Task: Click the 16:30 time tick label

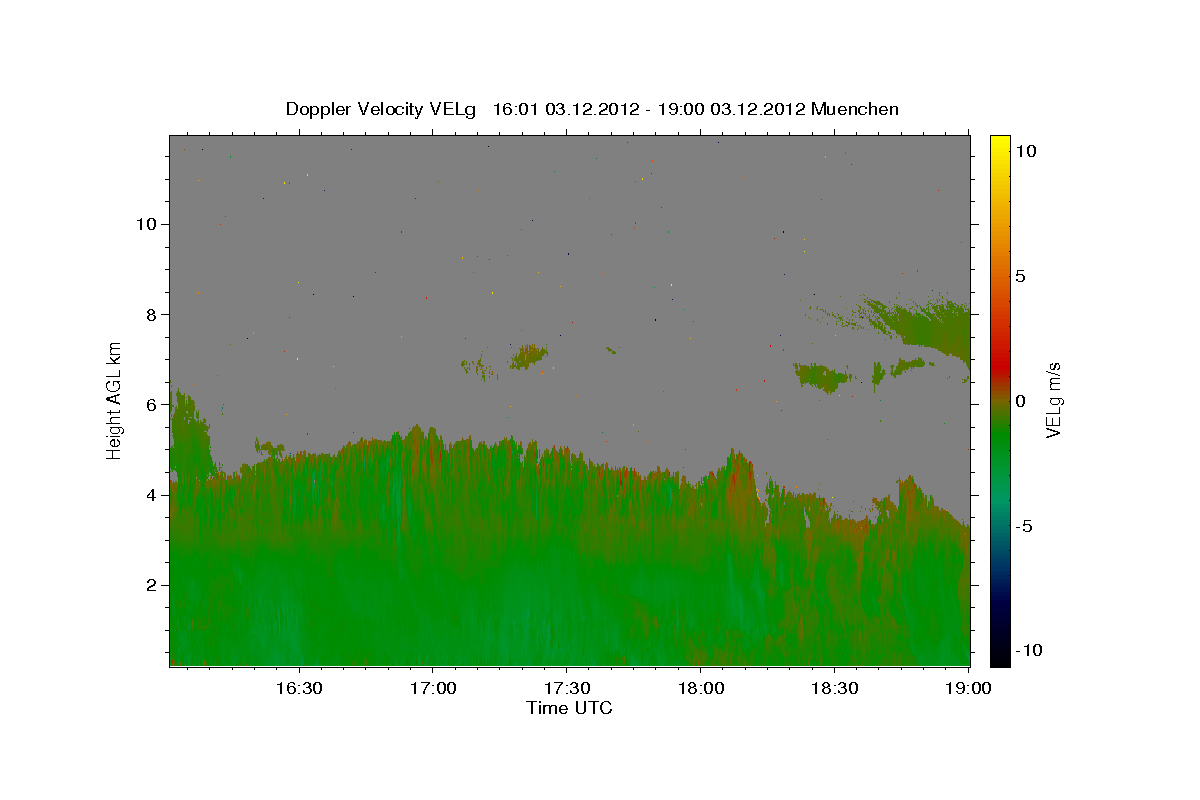Action: pyautogui.click(x=298, y=688)
